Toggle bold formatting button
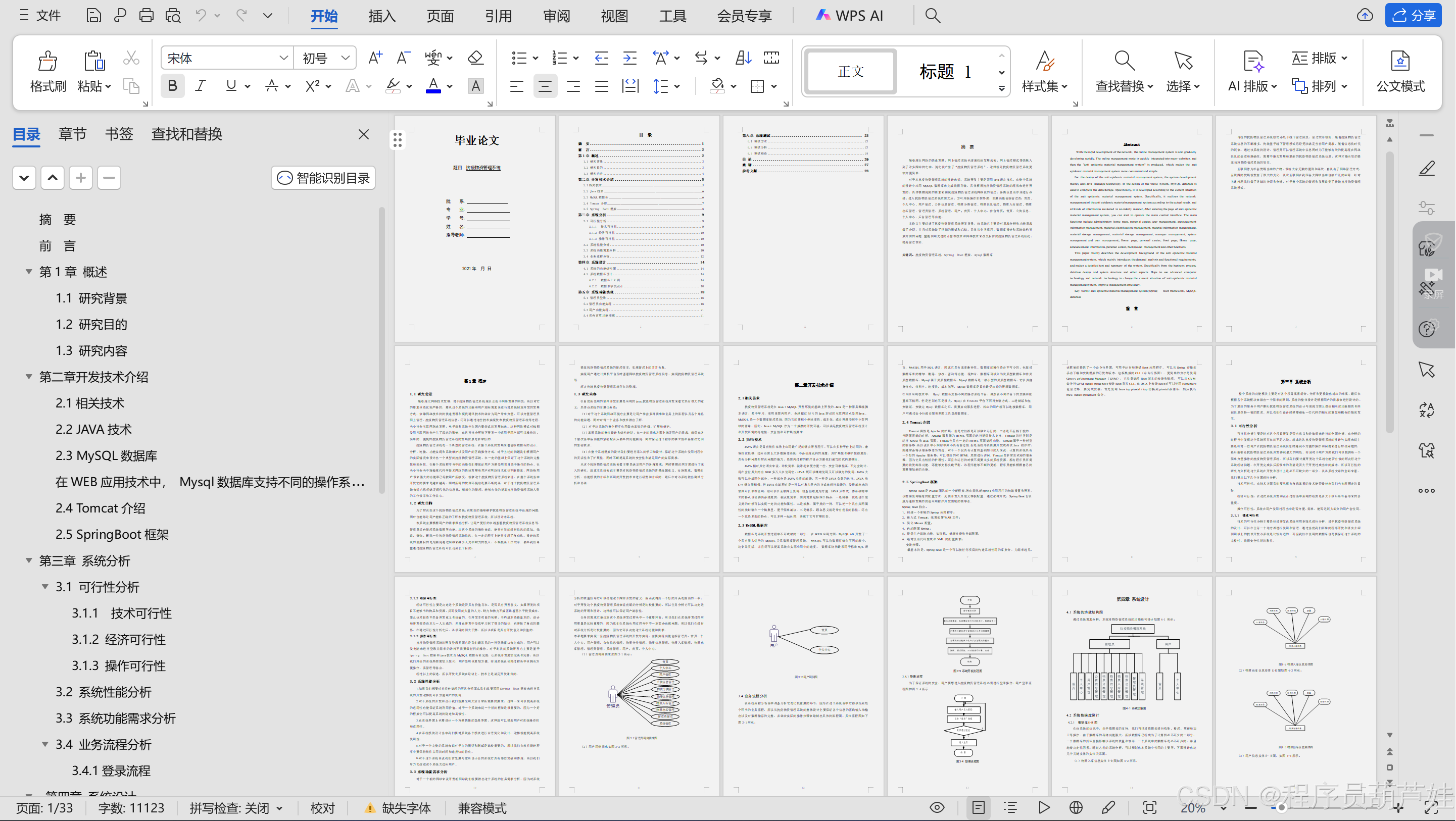1456x821 pixels. click(172, 86)
